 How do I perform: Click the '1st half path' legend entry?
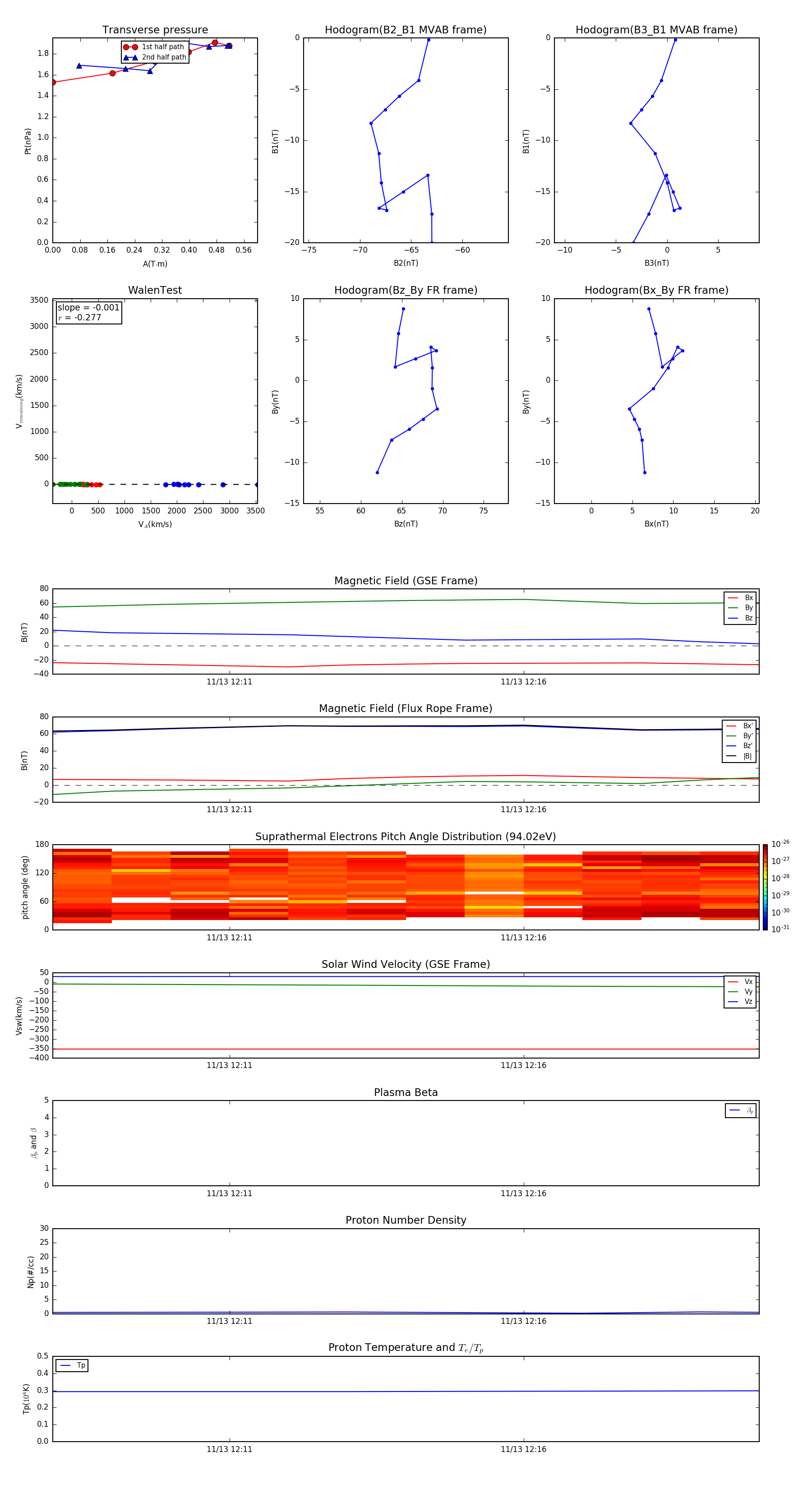click(155, 47)
